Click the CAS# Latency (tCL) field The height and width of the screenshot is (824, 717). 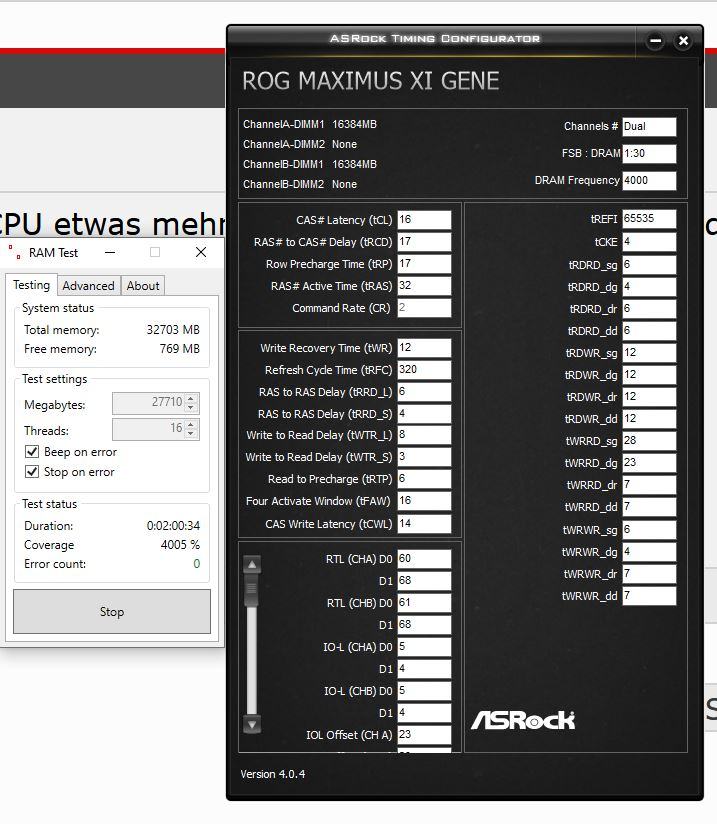[x=424, y=220]
